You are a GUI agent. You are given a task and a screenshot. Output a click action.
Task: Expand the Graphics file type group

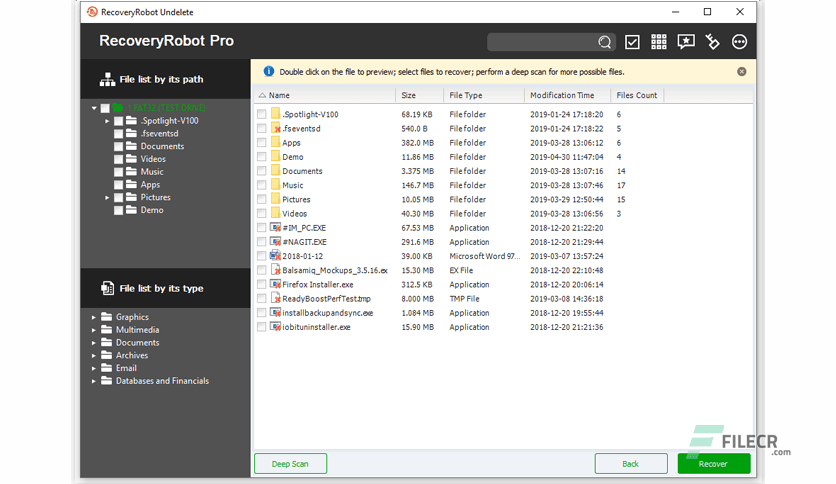(94, 317)
